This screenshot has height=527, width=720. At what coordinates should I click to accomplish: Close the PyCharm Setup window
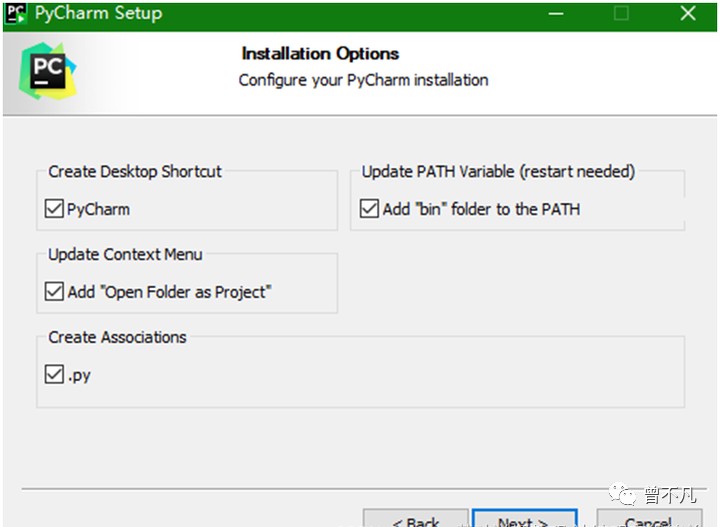pos(688,13)
